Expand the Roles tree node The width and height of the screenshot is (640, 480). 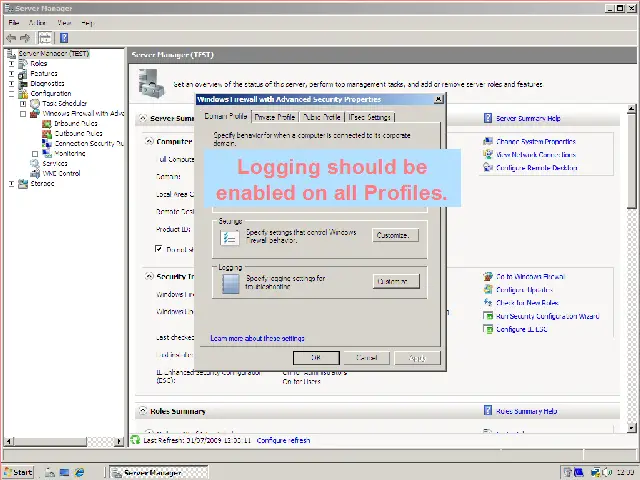(11, 64)
